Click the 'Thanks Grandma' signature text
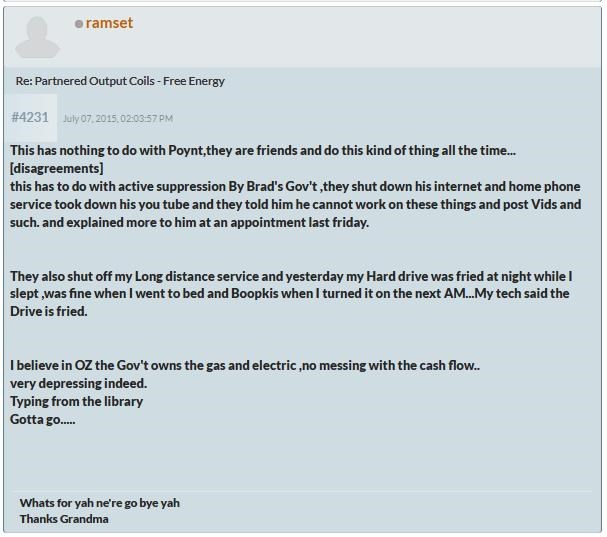 (x=64, y=519)
